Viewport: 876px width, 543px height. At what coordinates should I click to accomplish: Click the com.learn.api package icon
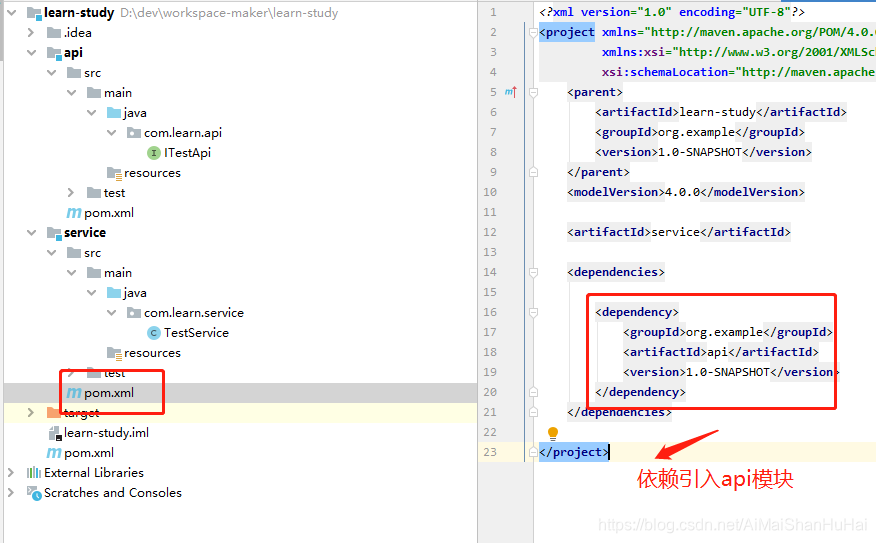pos(134,132)
